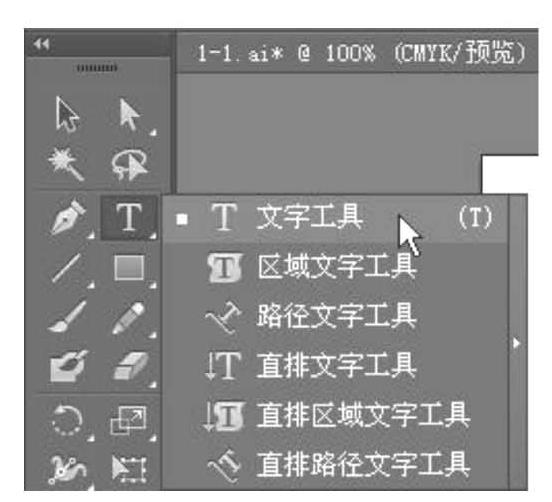Image resolution: width=552 pixels, height=502 pixels.
Task: Select the Blob Brush tool
Action: [x=68, y=366]
